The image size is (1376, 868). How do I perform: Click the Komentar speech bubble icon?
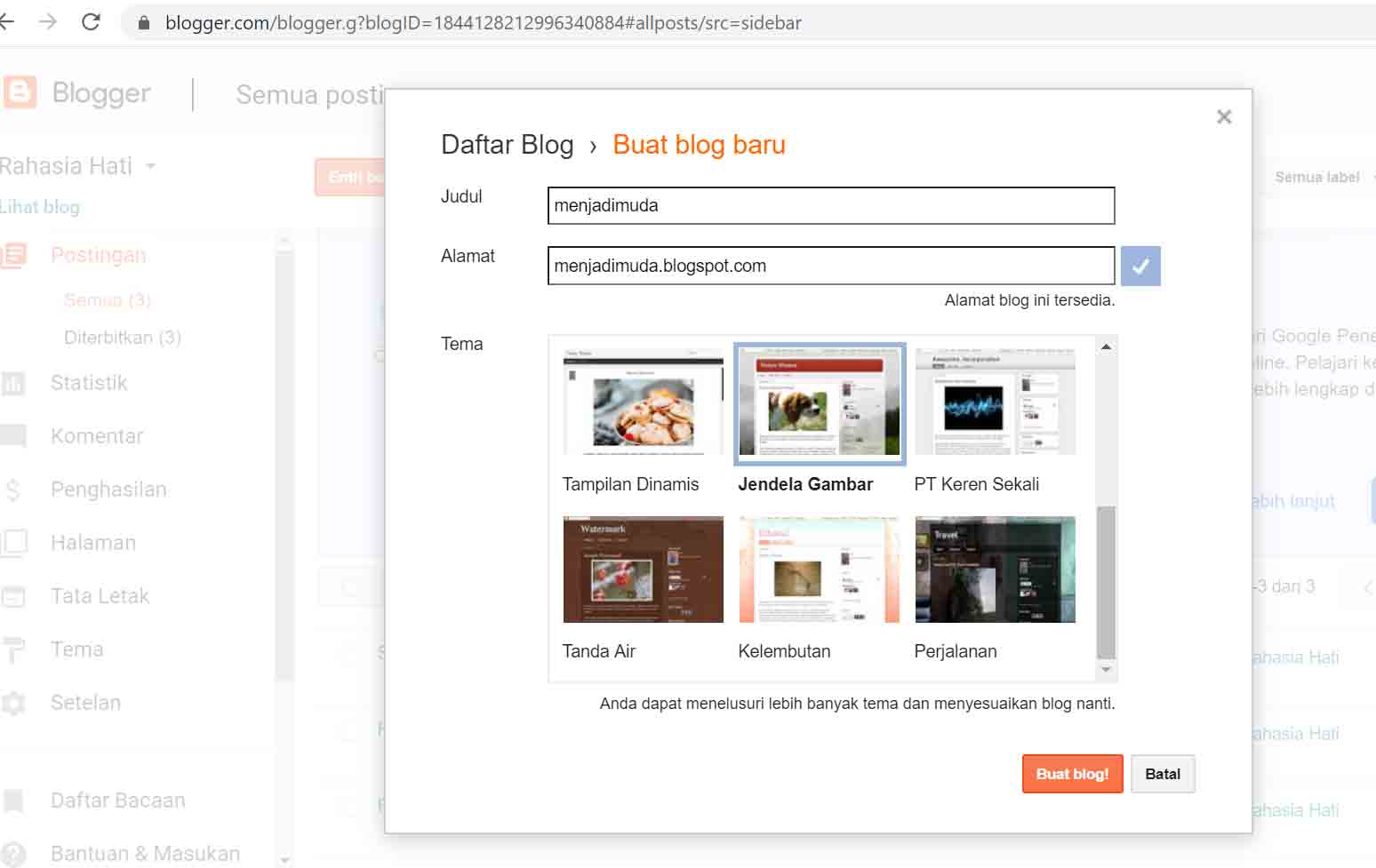(13, 436)
